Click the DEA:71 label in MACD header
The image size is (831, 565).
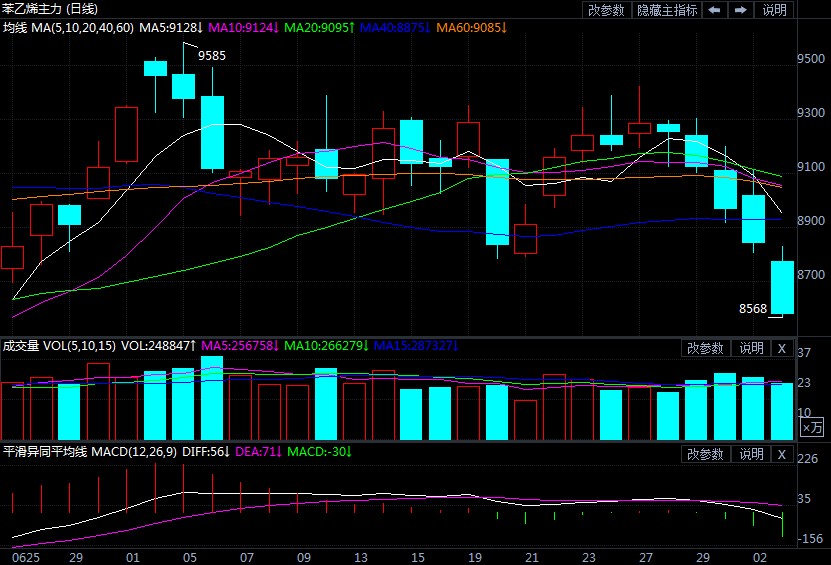(255, 452)
